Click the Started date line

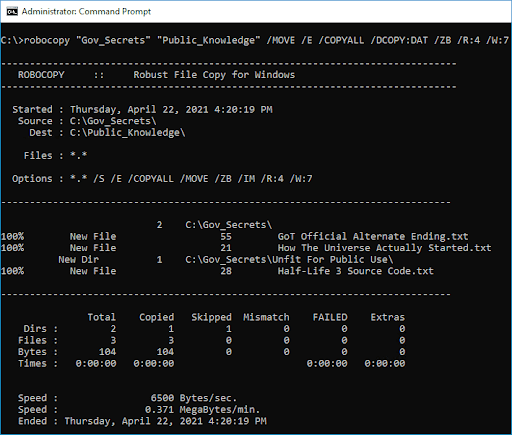coord(142,109)
